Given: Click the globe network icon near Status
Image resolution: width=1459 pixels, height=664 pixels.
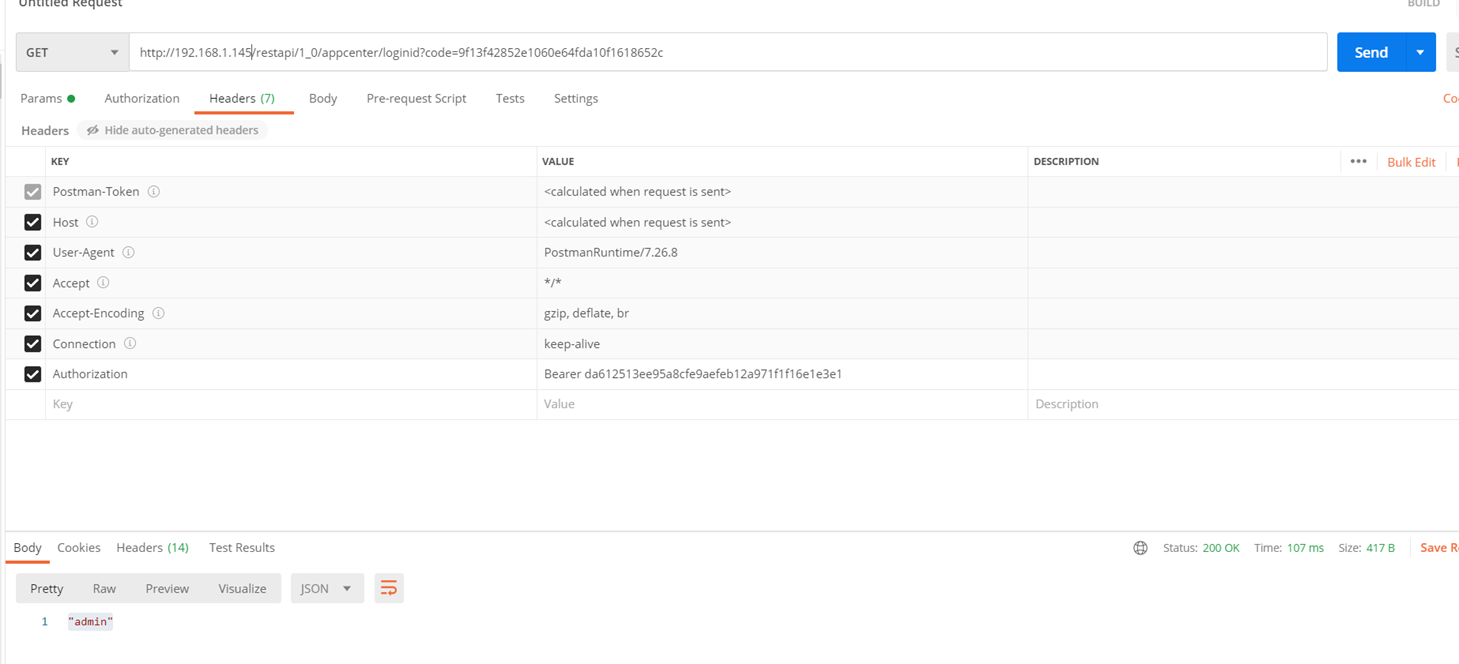Looking at the screenshot, I should click(1140, 548).
